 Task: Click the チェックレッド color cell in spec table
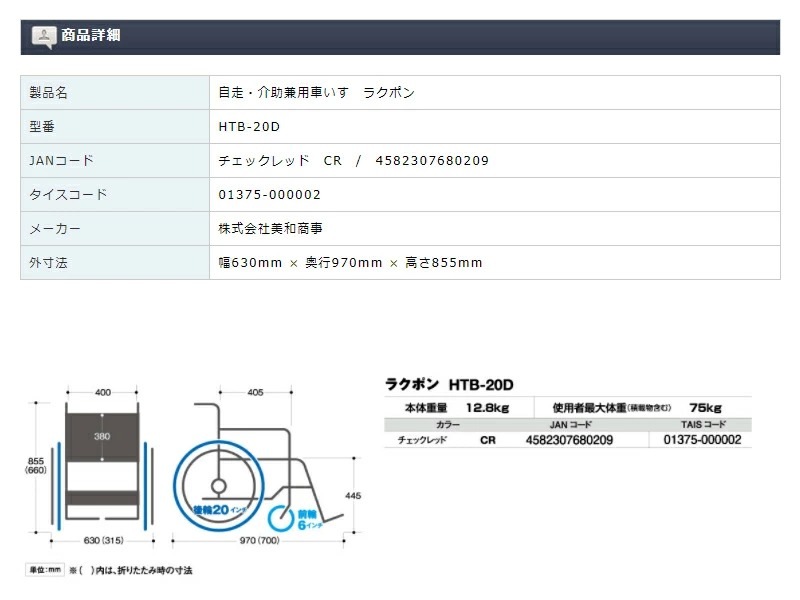tap(421, 440)
